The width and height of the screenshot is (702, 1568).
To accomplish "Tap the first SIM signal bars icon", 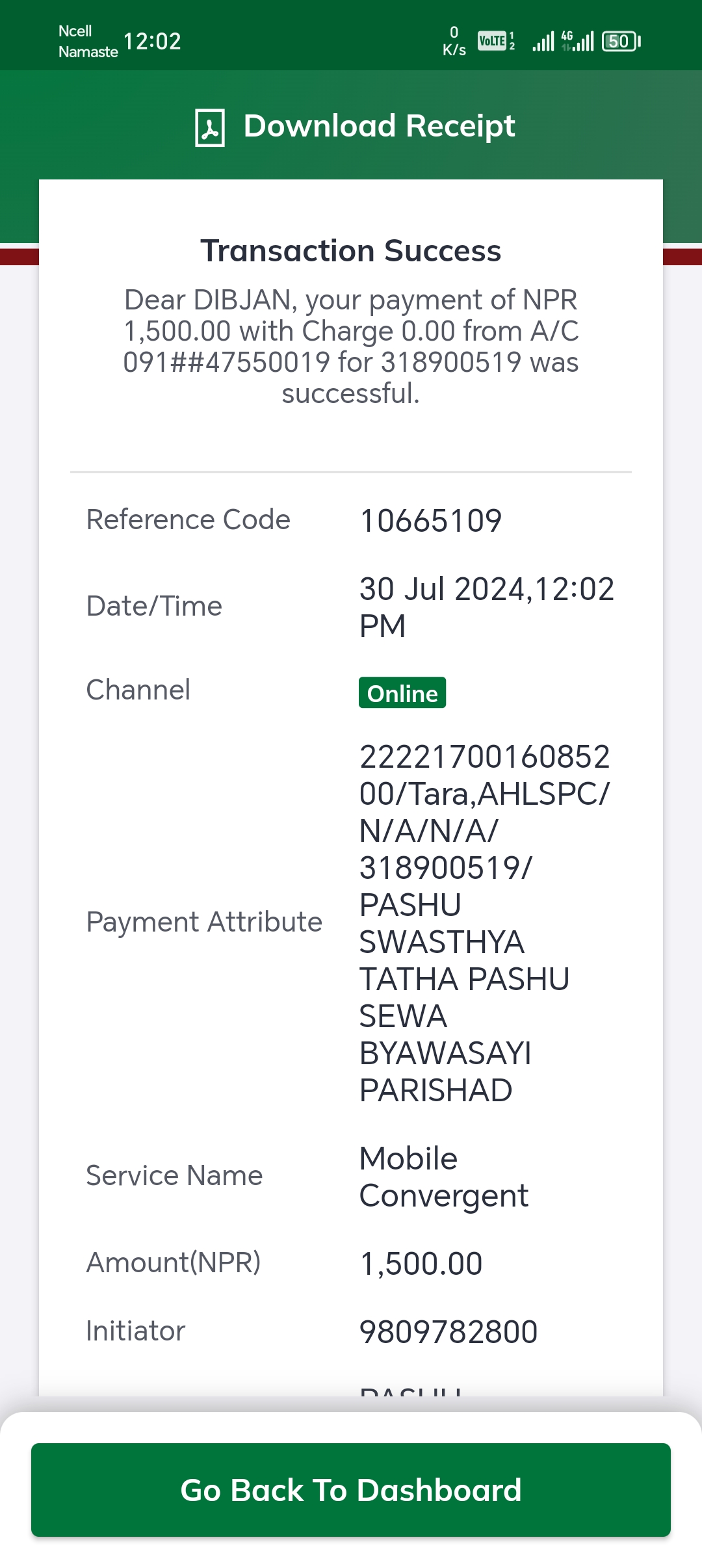I will (543, 42).
